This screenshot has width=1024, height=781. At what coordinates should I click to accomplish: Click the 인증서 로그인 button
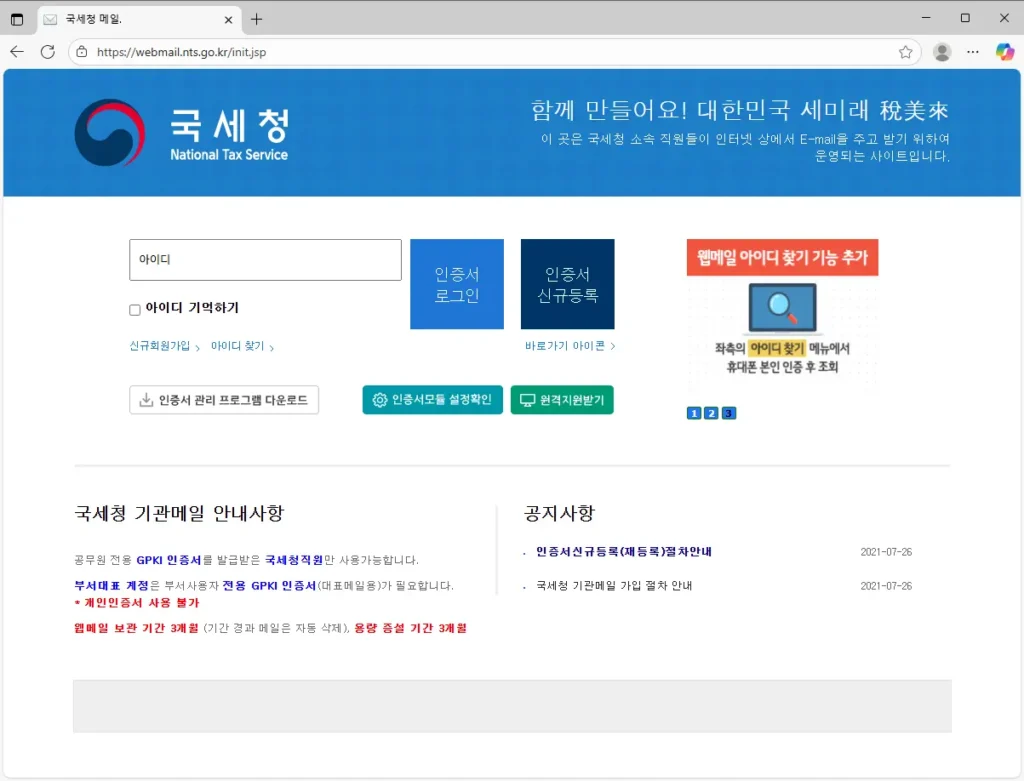pyautogui.click(x=456, y=283)
